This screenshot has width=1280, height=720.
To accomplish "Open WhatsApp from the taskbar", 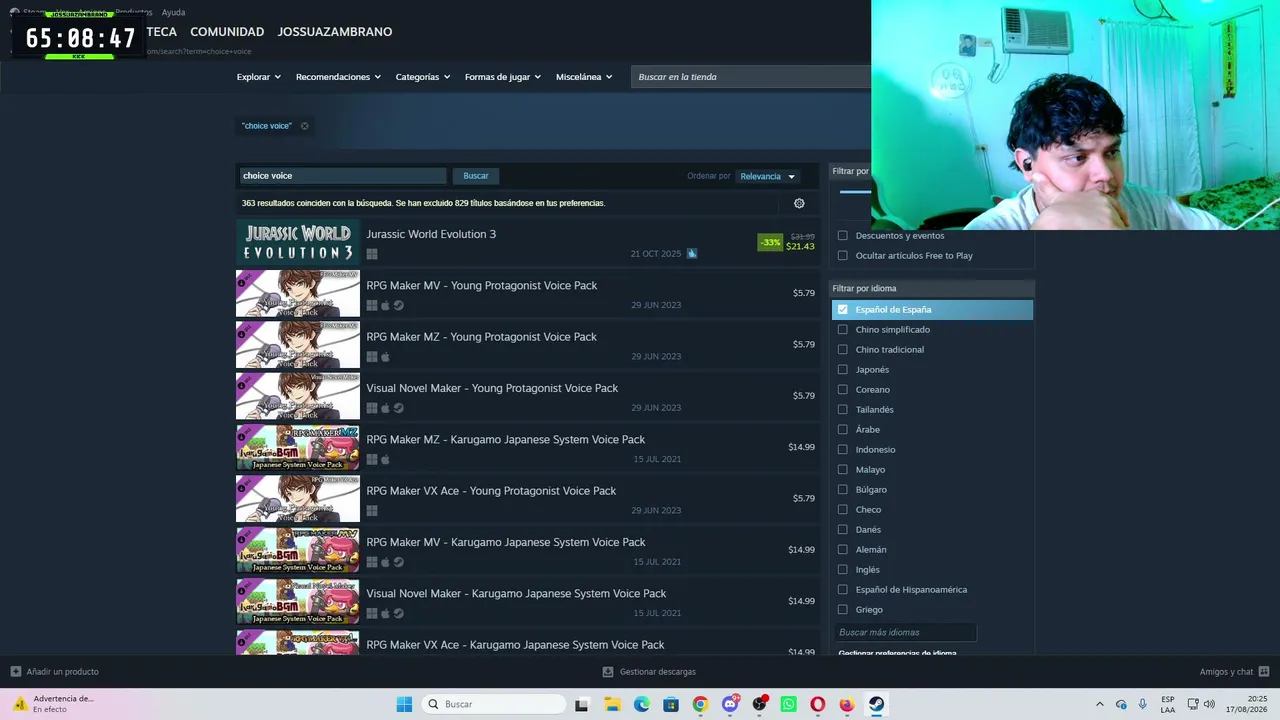I will (789, 704).
